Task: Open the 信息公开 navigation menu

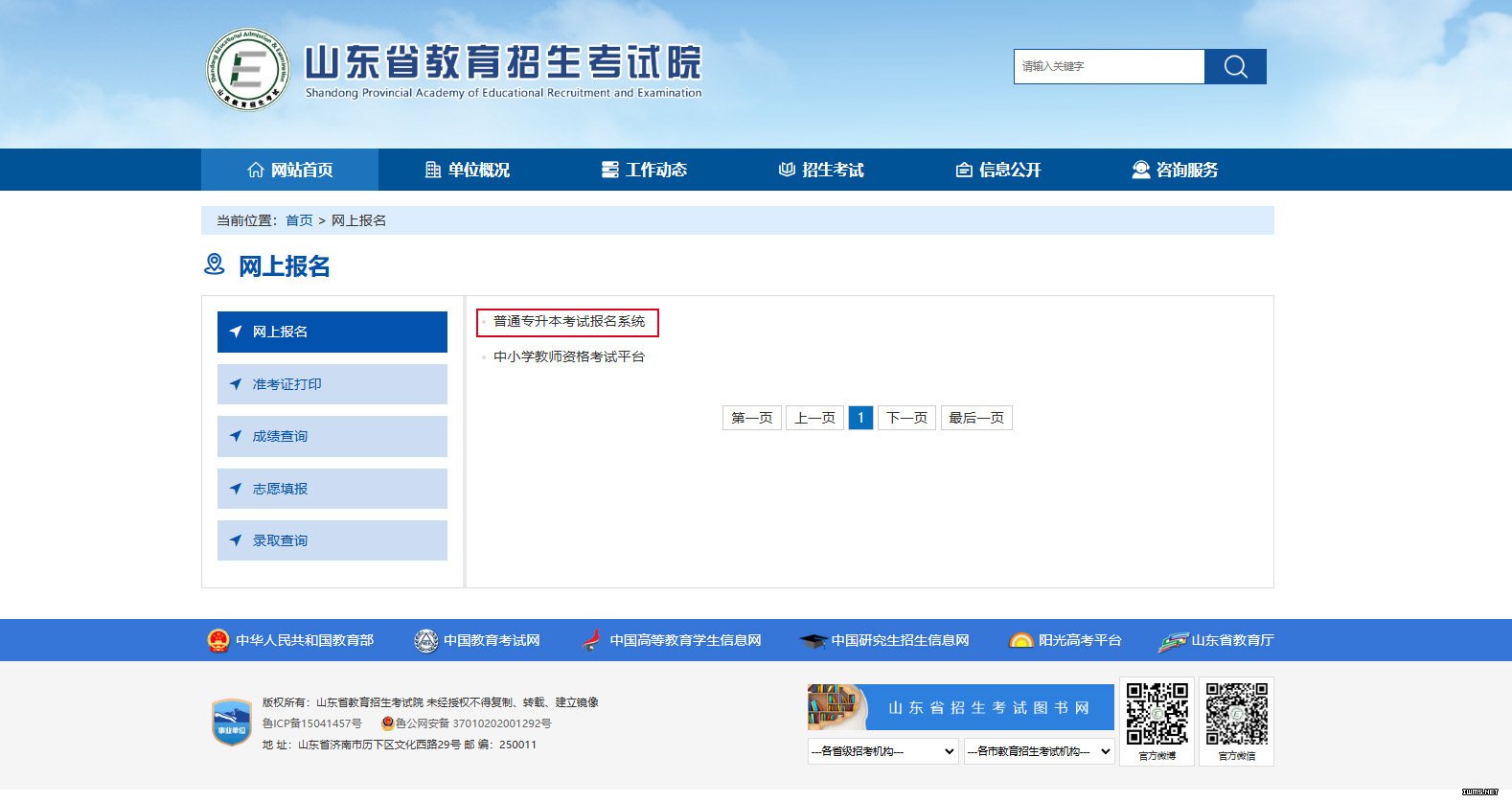Action: (x=997, y=170)
